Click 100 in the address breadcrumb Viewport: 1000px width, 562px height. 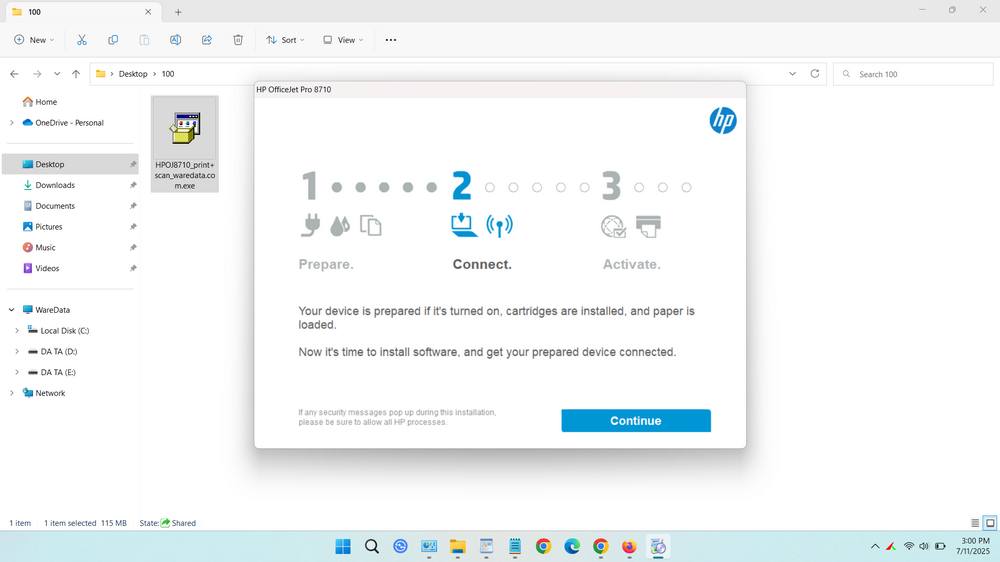click(168, 74)
